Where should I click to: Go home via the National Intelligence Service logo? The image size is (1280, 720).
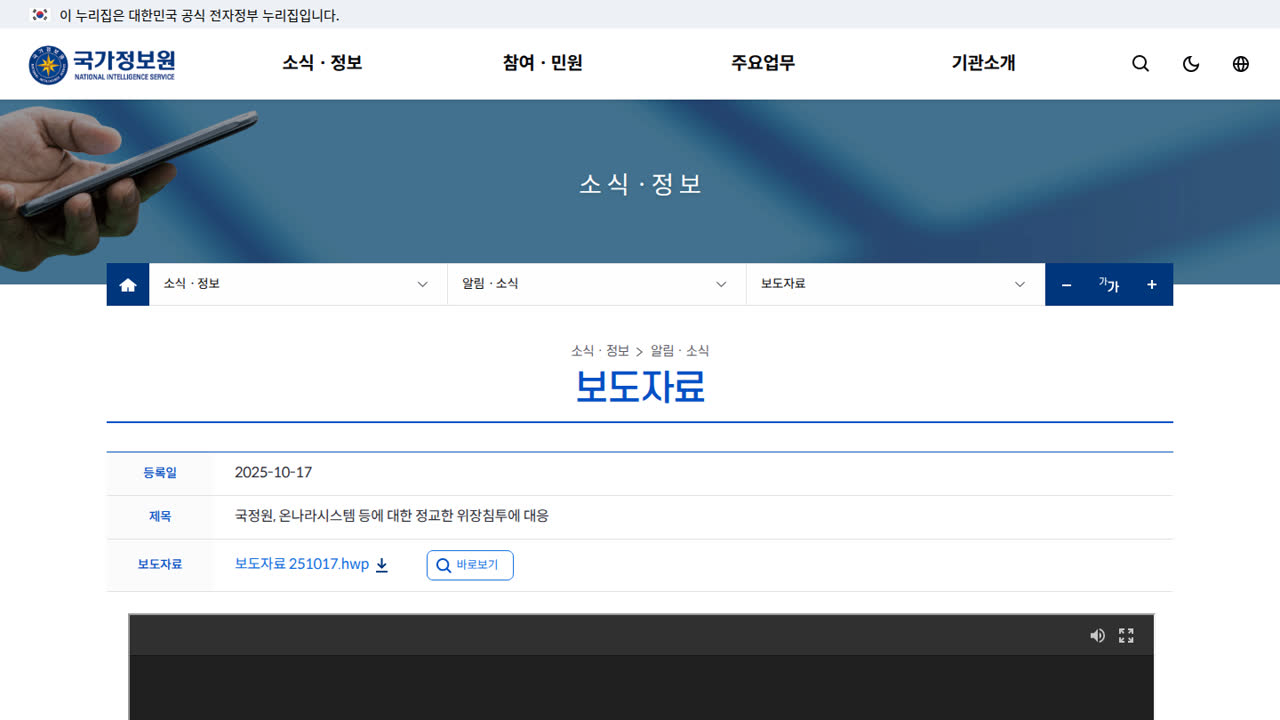coord(102,64)
